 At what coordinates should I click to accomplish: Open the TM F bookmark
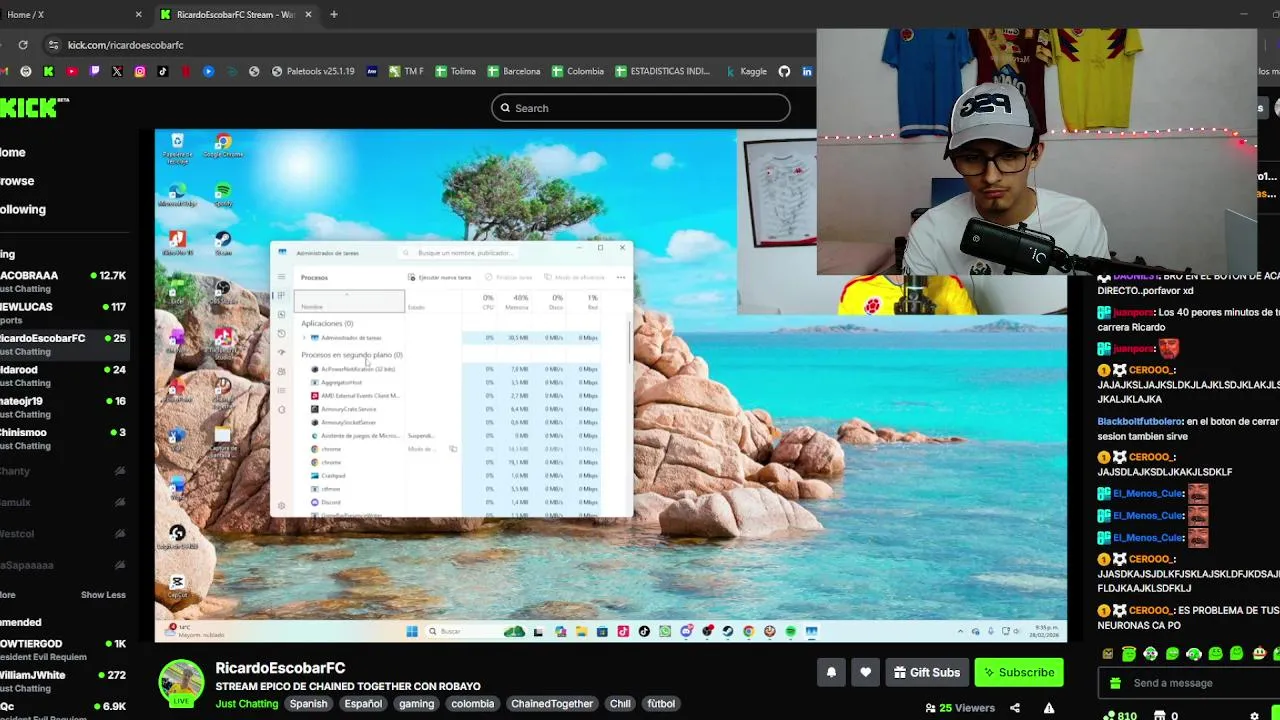click(407, 72)
